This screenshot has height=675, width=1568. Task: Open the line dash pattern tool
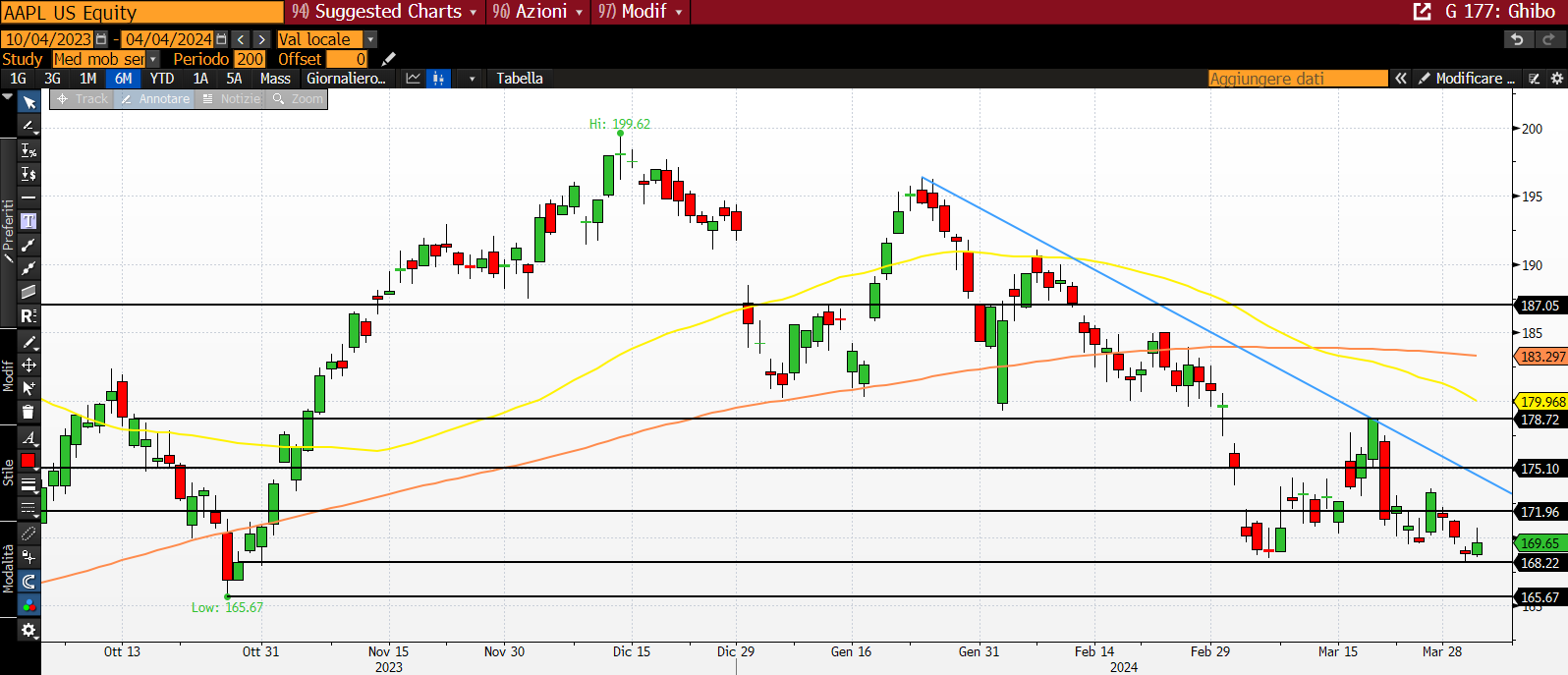tap(28, 508)
